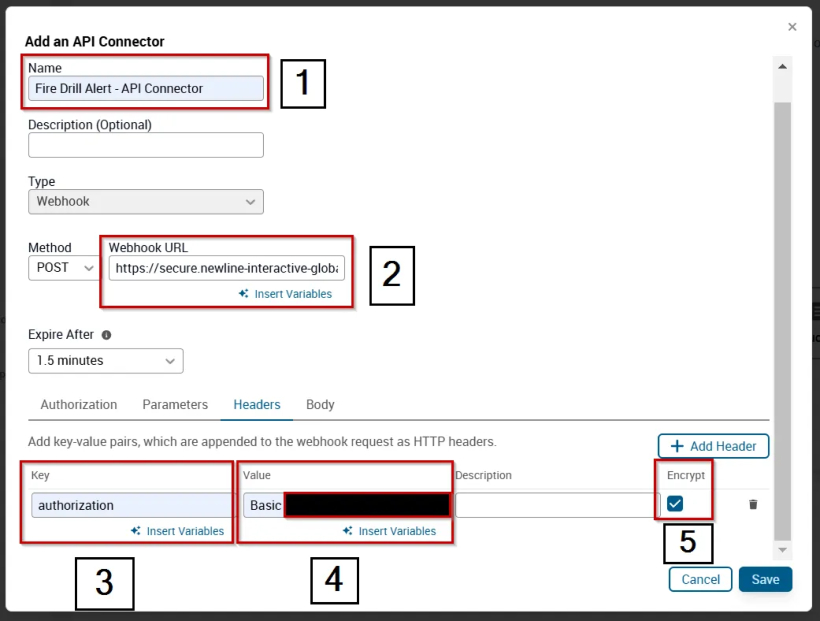The height and width of the screenshot is (621, 820).
Task: Switch to the Parameters tab
Action: tap(175, 404)
